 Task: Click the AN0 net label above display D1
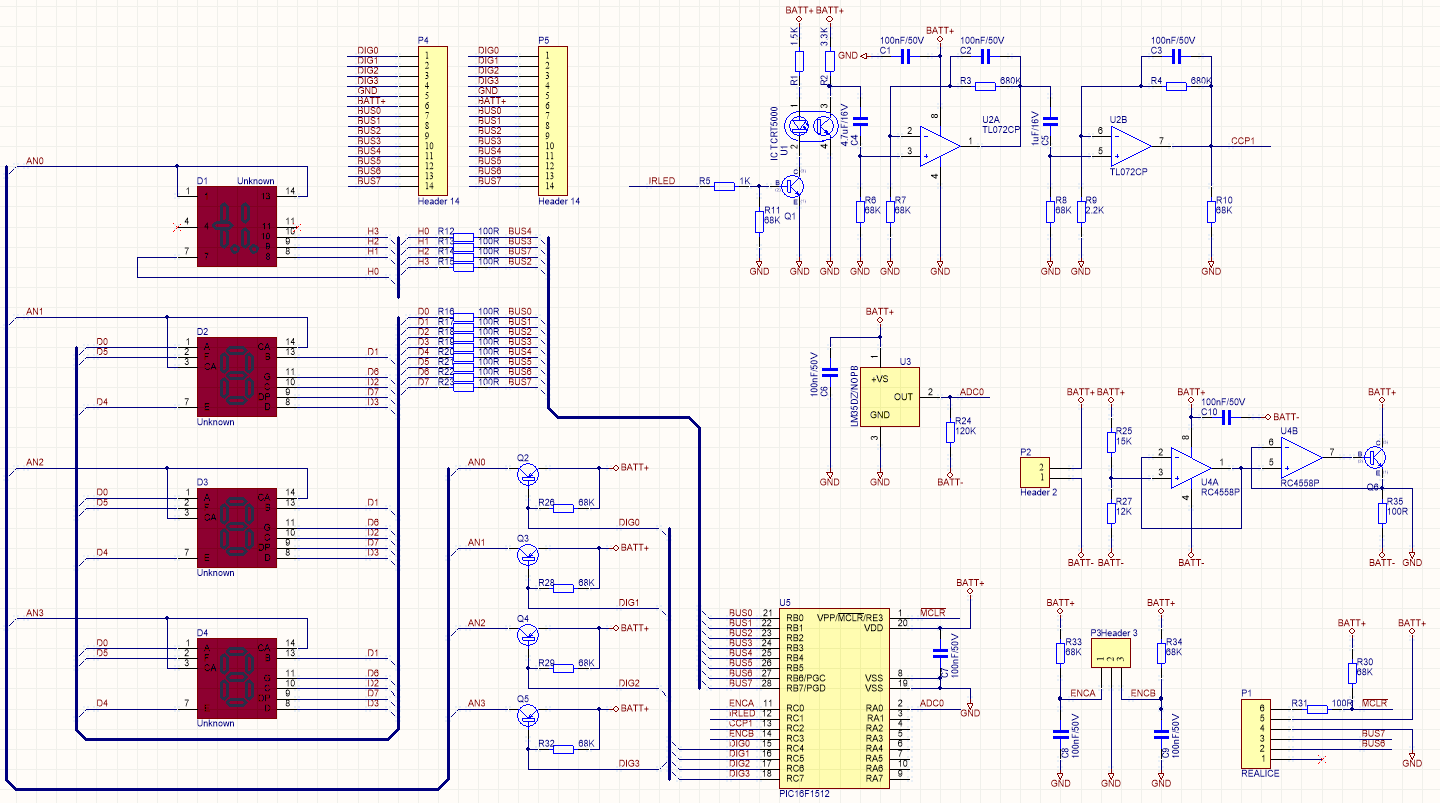click(35, 161)
